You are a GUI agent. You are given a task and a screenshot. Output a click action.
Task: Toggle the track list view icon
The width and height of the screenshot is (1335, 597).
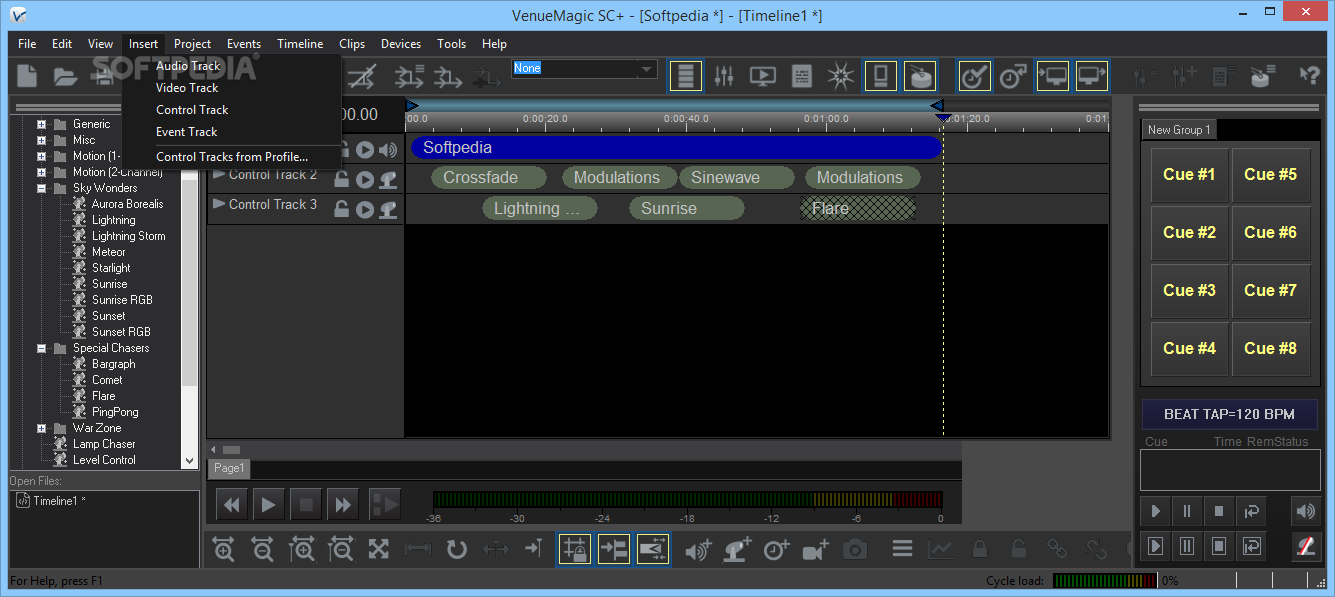686,76
